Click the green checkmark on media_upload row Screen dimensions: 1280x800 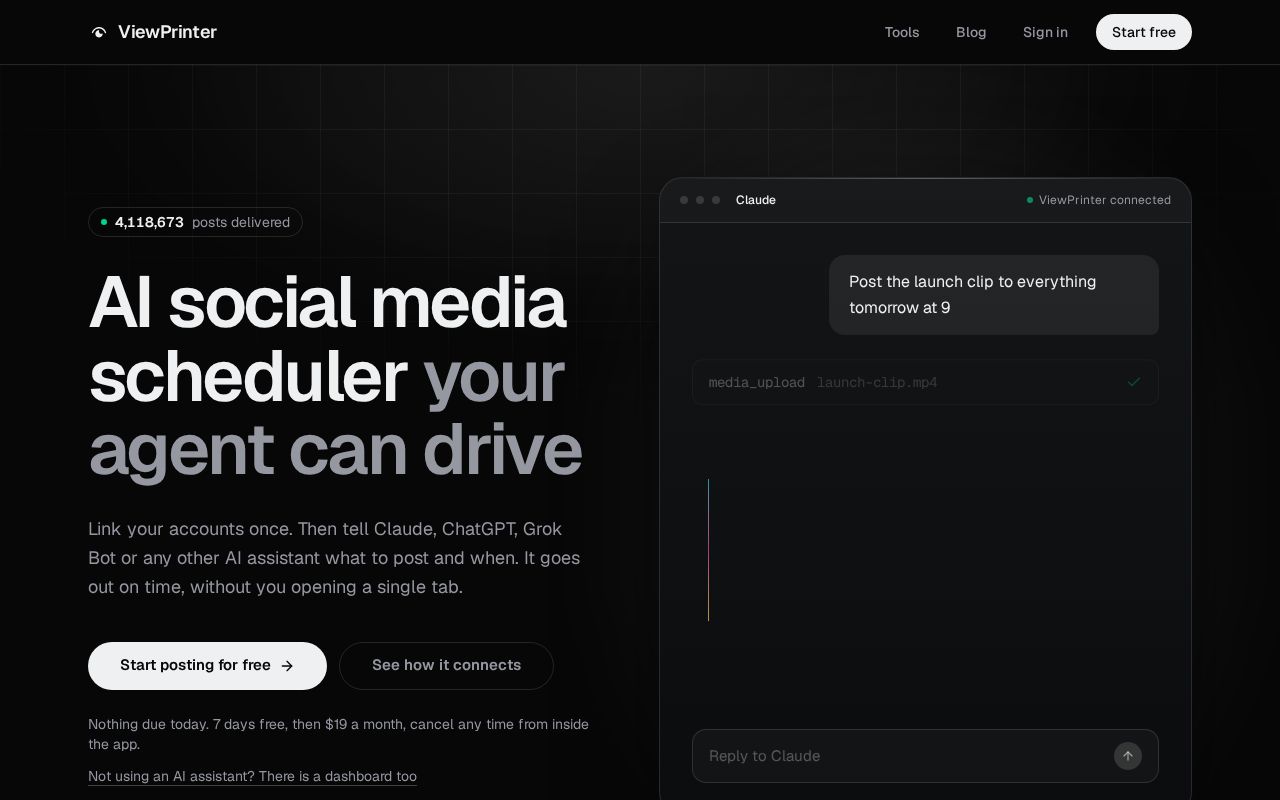coord(1134,382)
